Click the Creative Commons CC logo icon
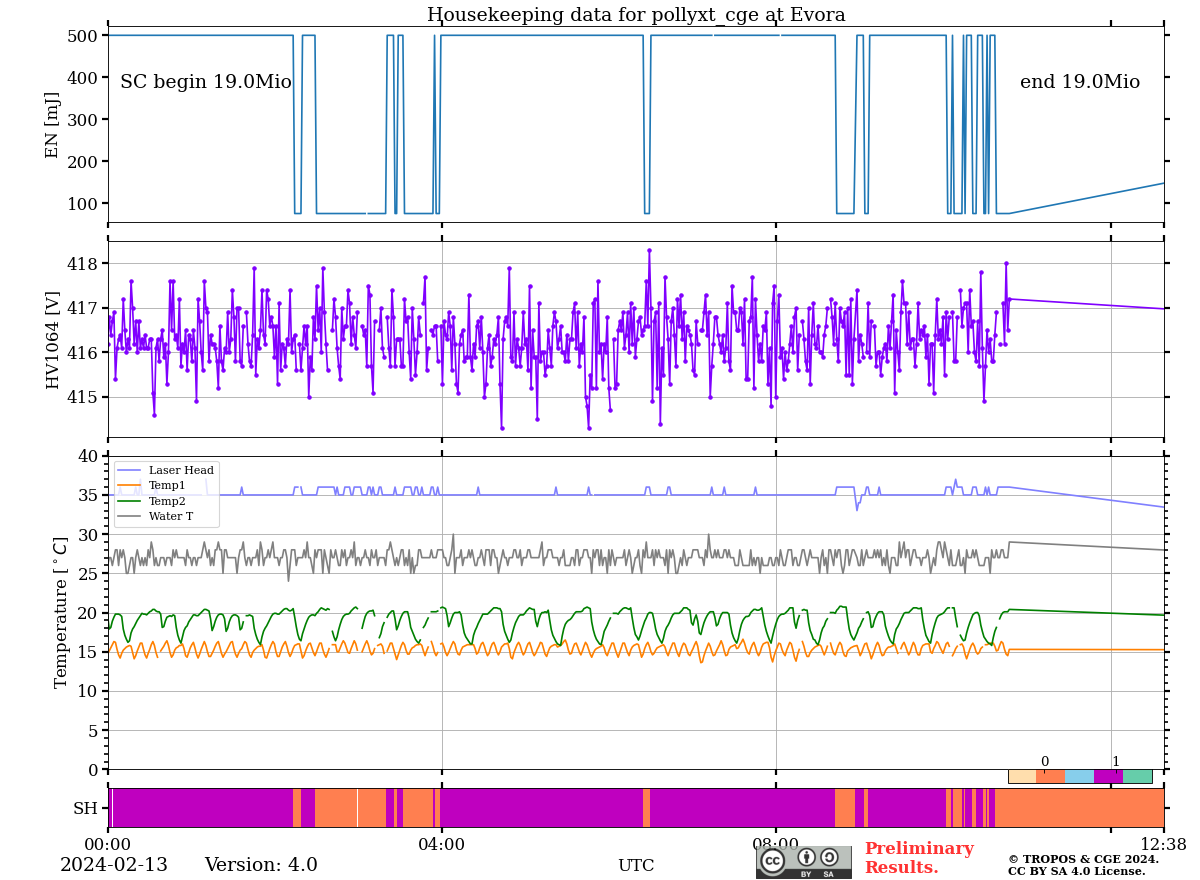The width and height of the screenshot is (1200, 880). (x=772, y=860)
